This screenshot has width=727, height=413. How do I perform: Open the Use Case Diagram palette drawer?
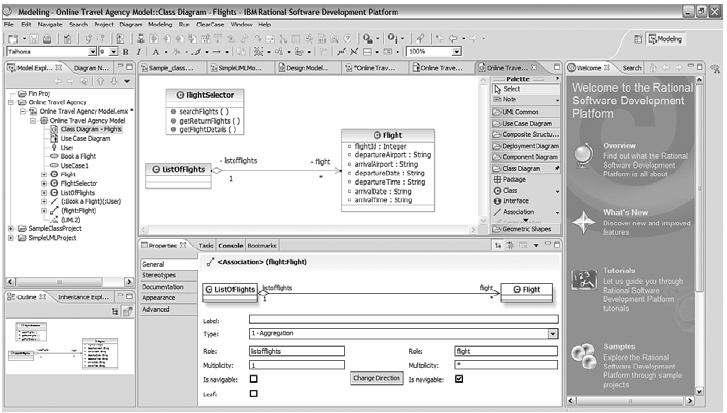(x=525, y=123)
